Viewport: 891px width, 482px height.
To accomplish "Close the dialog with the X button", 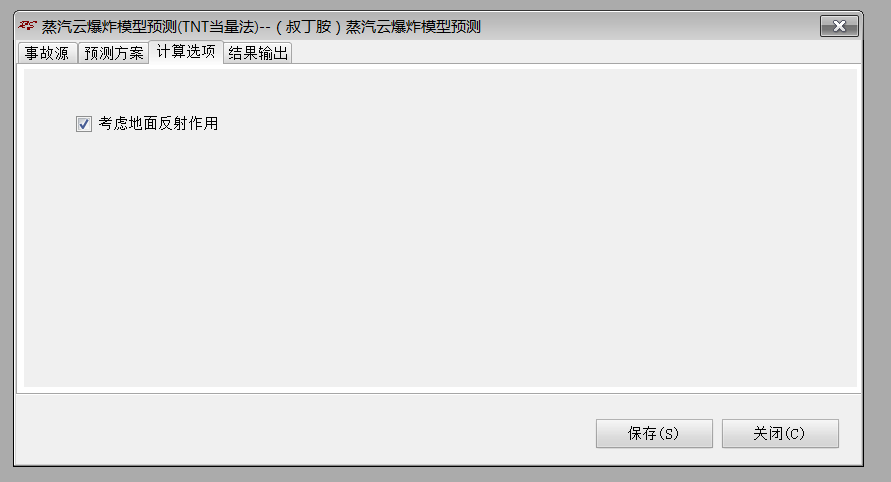I will click(x=839, y=26).
